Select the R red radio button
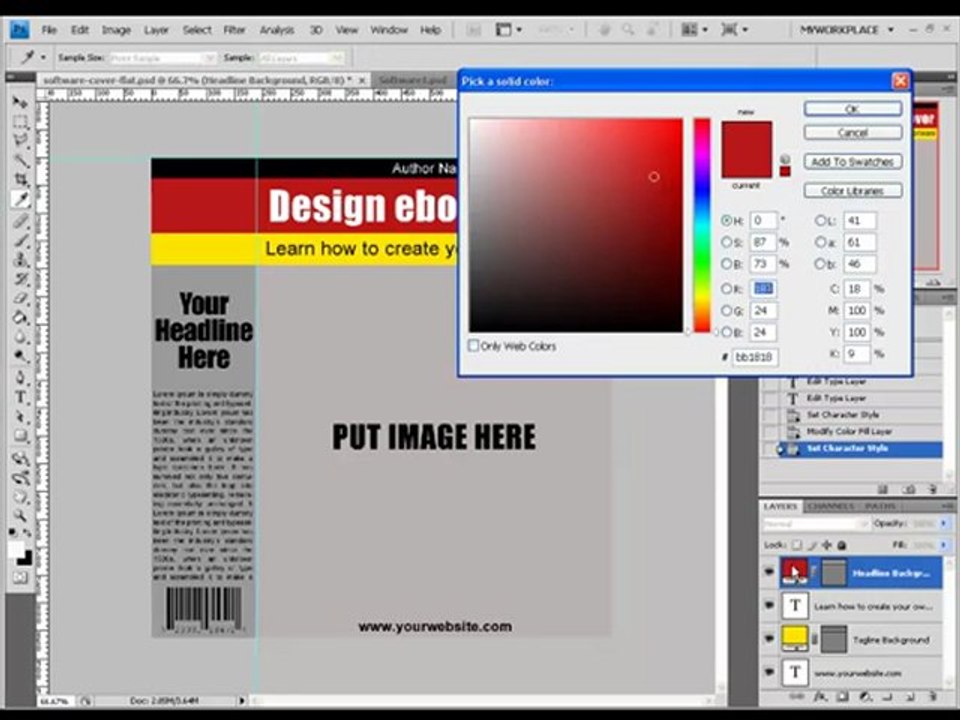 coord(726,288)
